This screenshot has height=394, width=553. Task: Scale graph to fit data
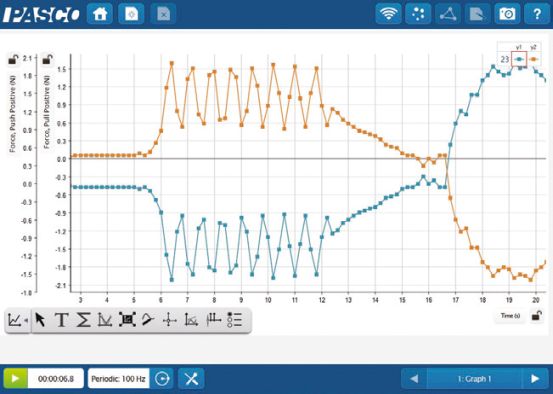pyautogui.click(x=127, y=320)
